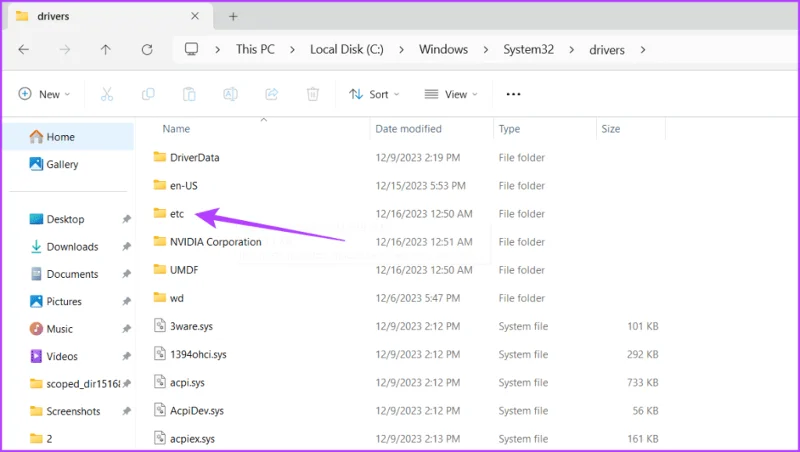Sort by the Size column header
The image size is (800, 452).
(x=610, y=129)
